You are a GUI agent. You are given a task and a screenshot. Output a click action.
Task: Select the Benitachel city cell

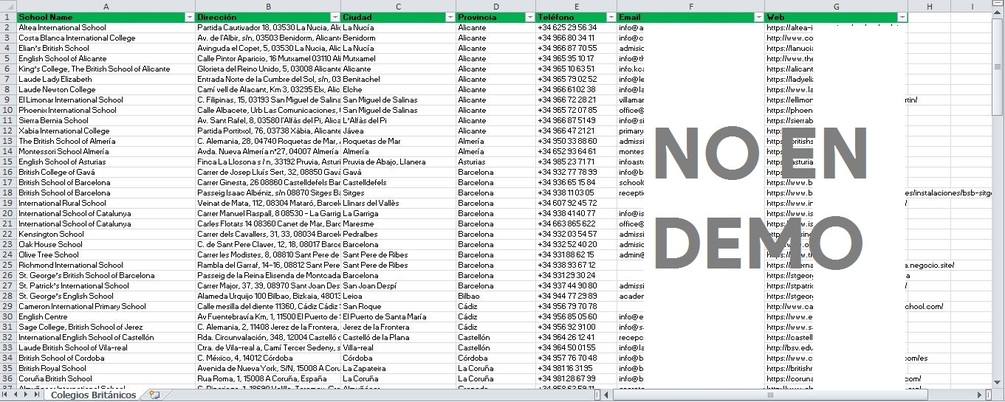point(399,80)
